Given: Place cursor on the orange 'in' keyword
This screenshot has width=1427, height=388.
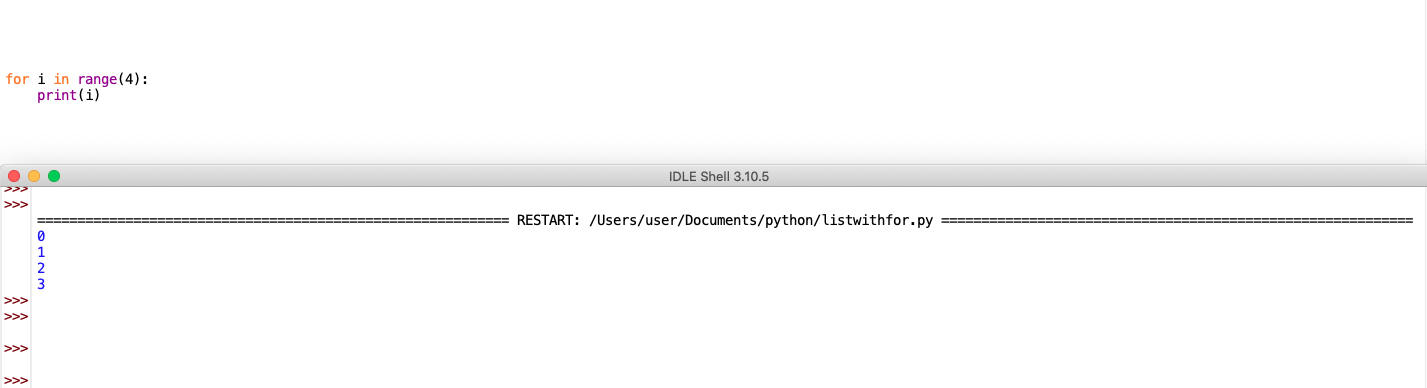Looking at the screenshot, I should point(61,79).
